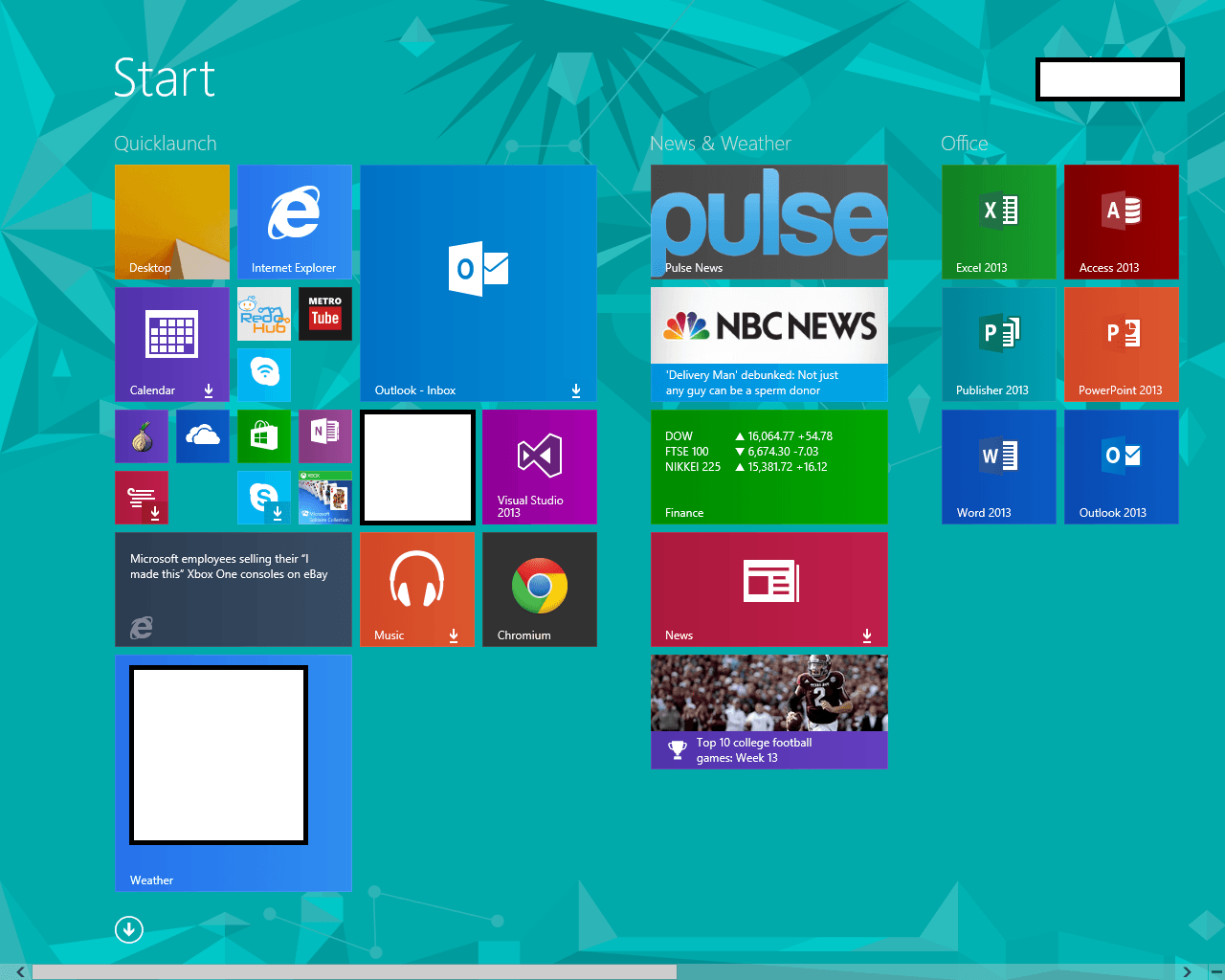
Task: Click the Quicklaunch group heading
Action: [166, 144]
